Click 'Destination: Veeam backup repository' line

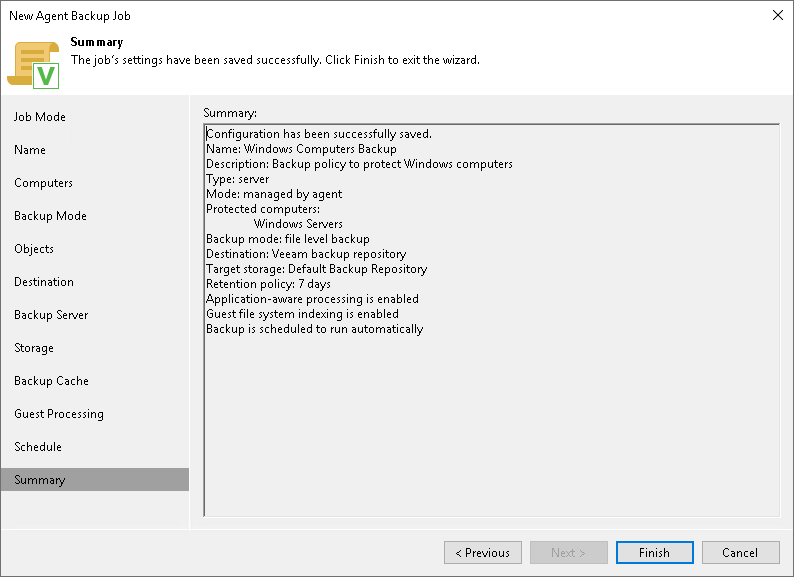click(306, 254)
